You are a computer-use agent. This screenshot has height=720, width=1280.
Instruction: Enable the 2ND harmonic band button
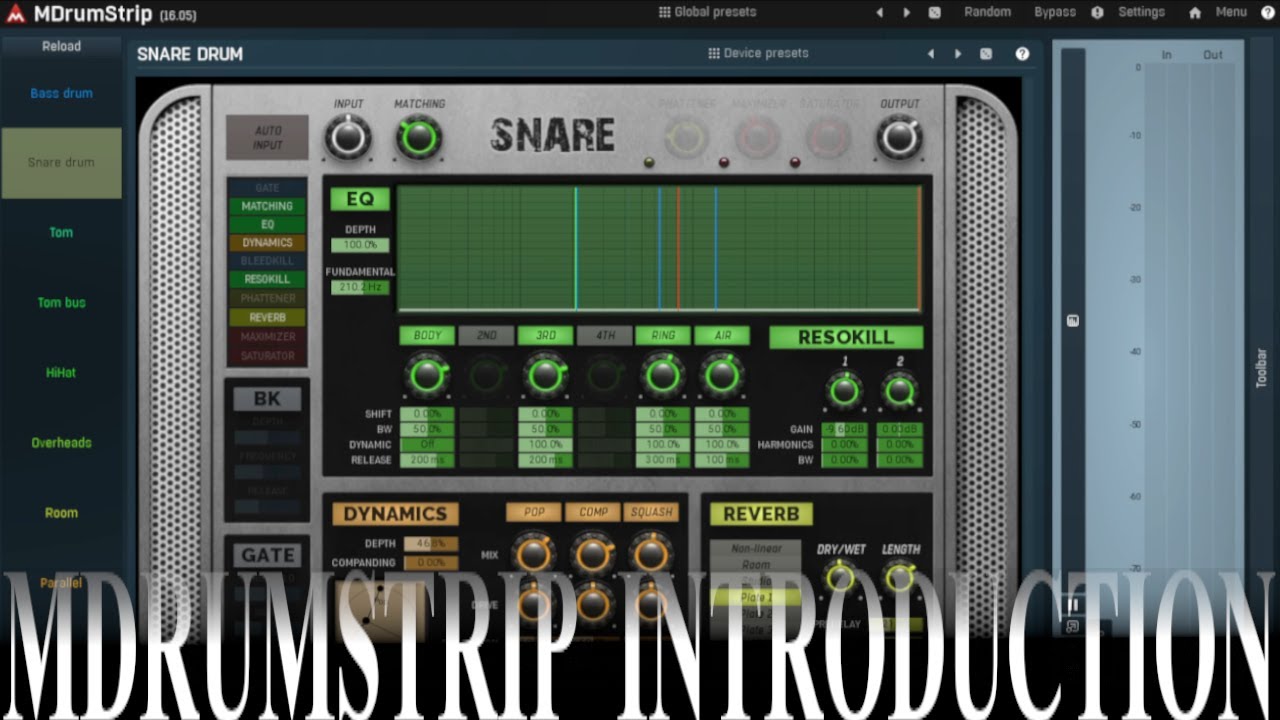[486, 336]
